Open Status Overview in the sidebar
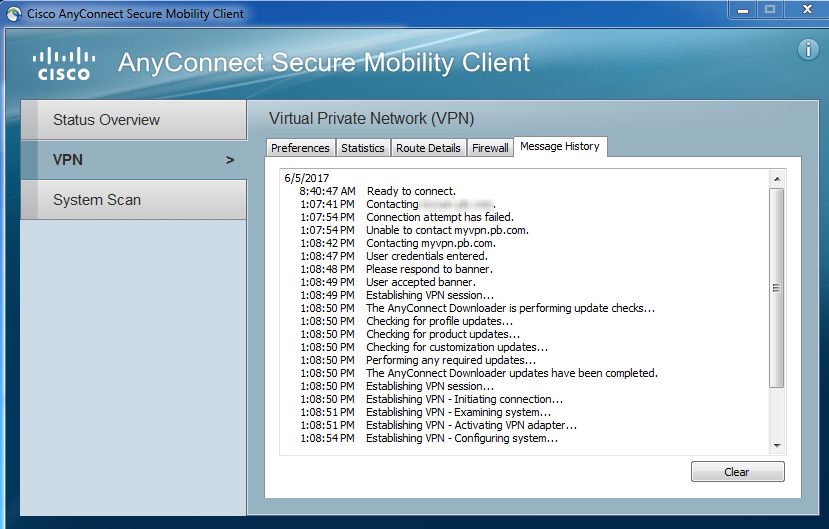 coord(134,120)
